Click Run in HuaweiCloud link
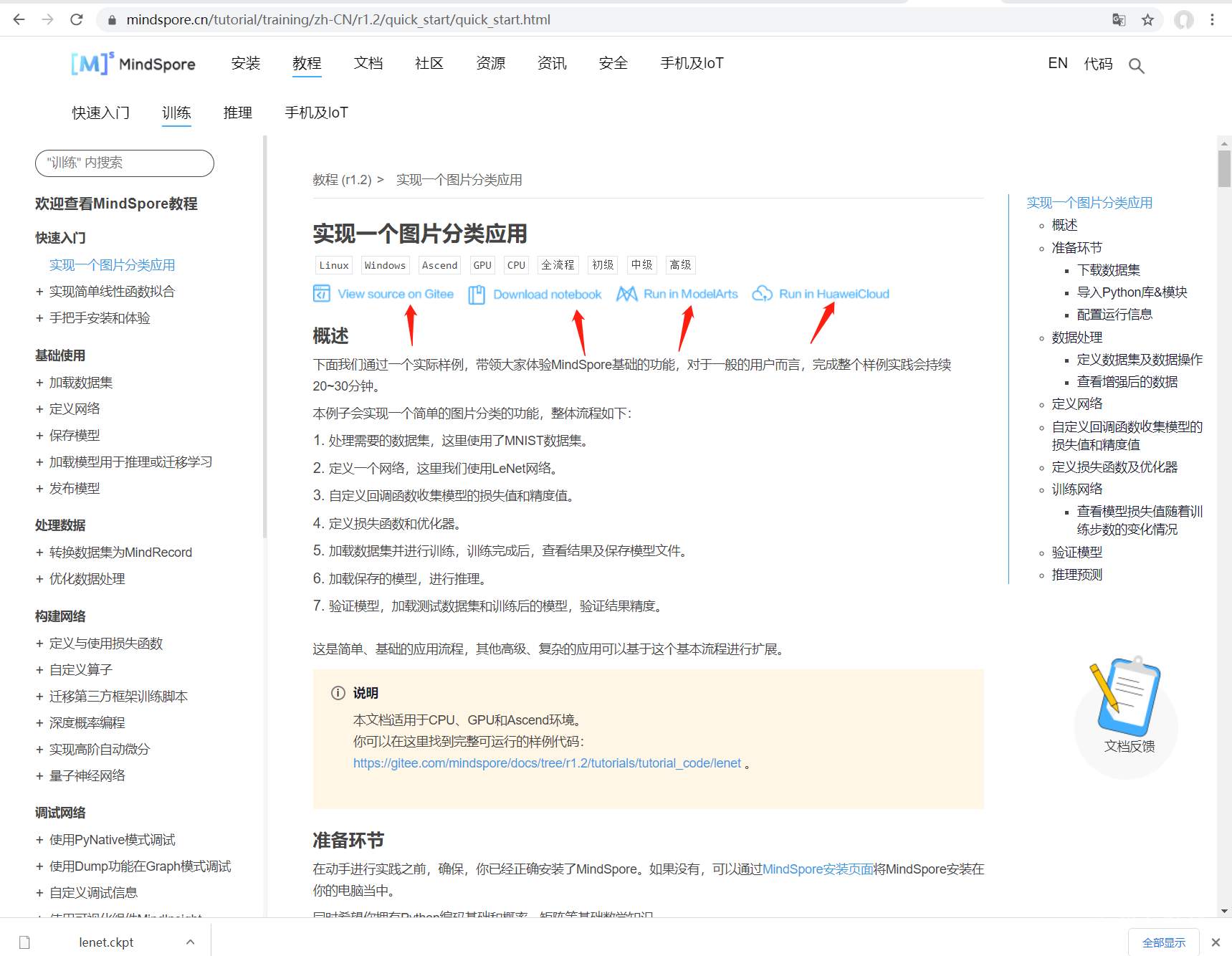Screen dimensions: 1232x956 point(834,294)
